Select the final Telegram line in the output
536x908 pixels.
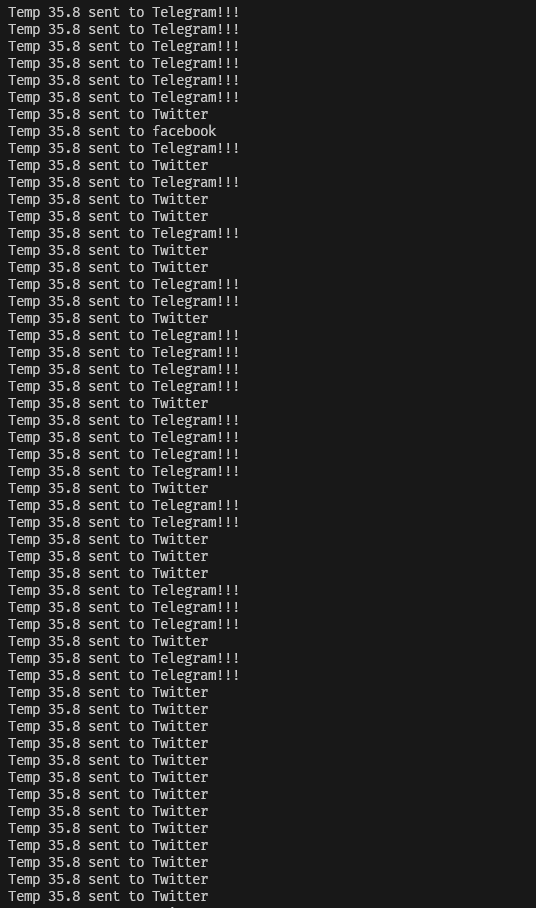pyautogui.click(x=123, y=675)
